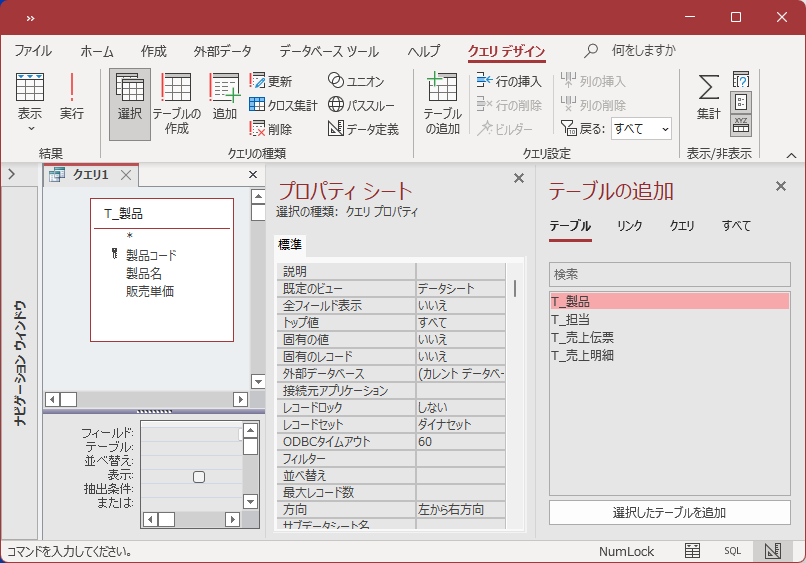Click the レコードセット value ダイナセット
Image resolution: width=806 pixels, height=563 pixels.
[461, 424]
